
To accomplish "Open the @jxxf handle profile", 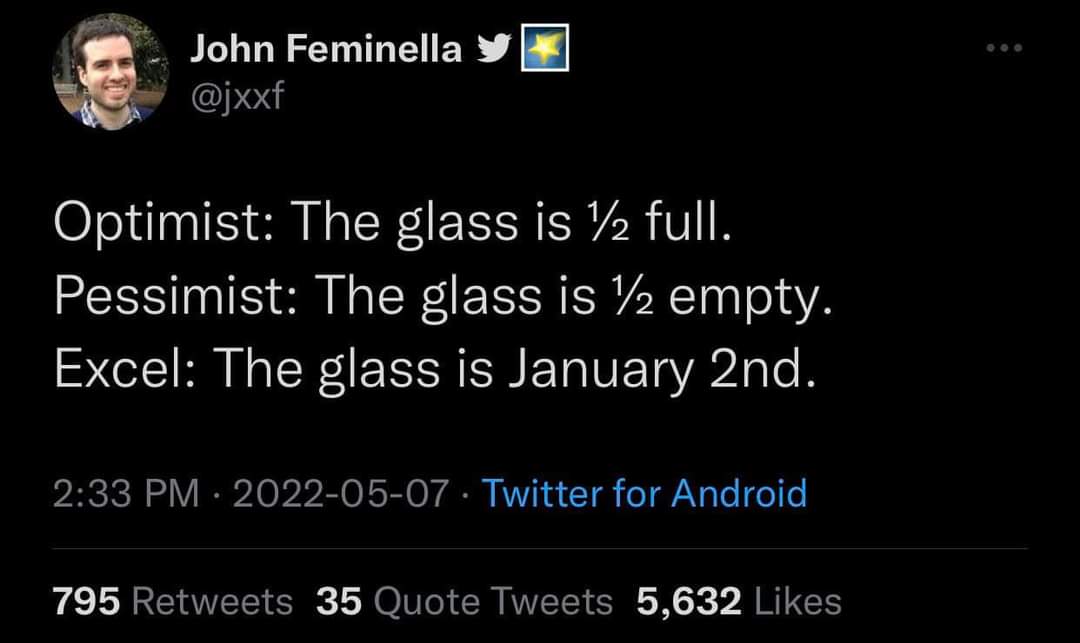I will pos(236,96).
